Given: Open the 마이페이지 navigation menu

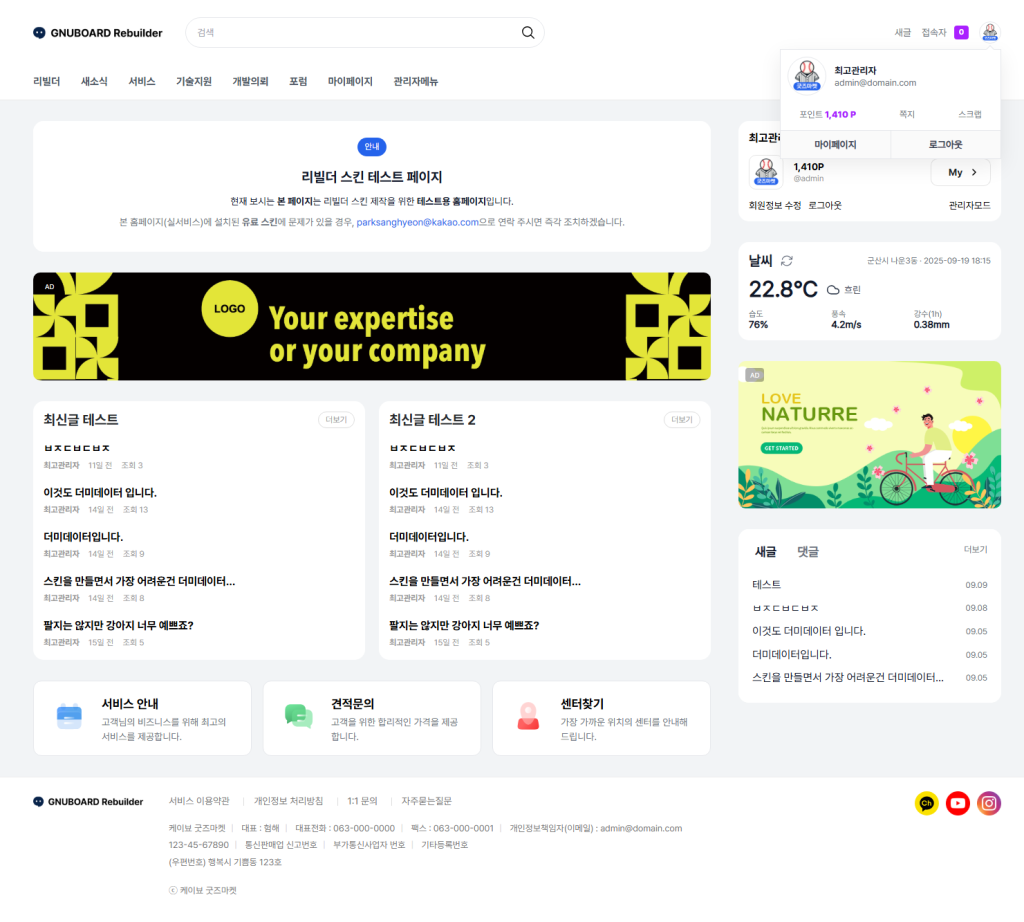Looking at the screenshot, I should pos(350,82).
